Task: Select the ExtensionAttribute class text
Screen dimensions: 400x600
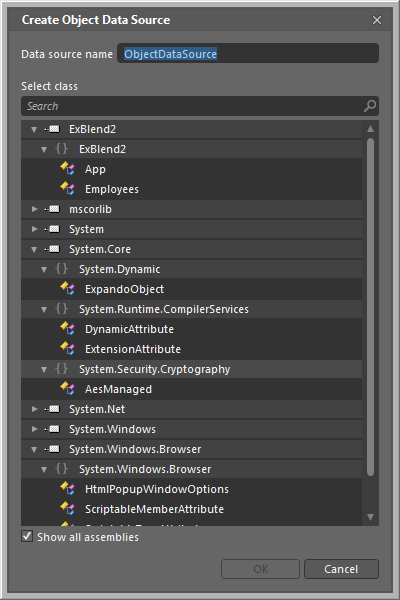Action: (x=133, y=349)
